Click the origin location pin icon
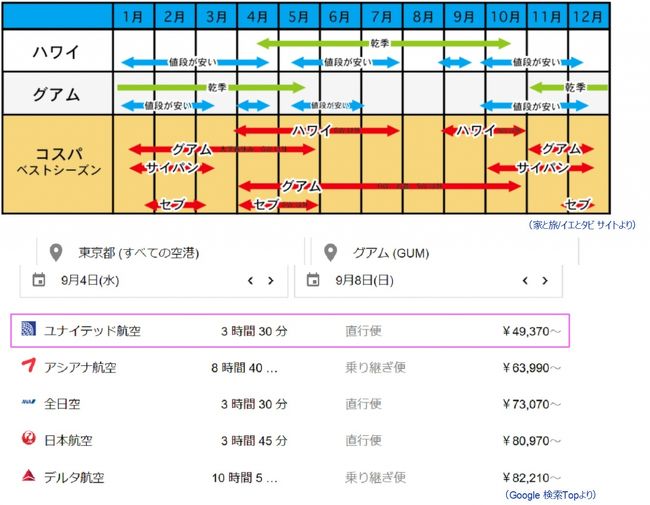 click(x=56, y=252)
